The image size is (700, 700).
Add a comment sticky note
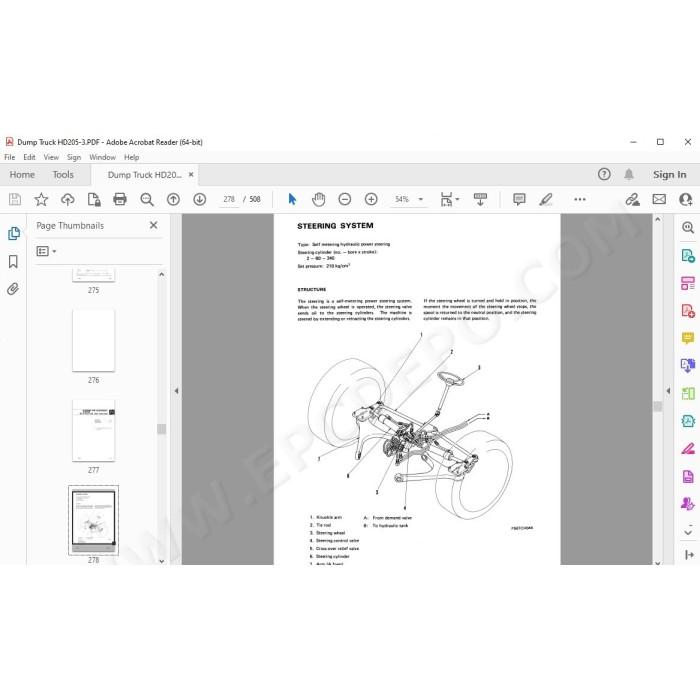tap(519, 199)
